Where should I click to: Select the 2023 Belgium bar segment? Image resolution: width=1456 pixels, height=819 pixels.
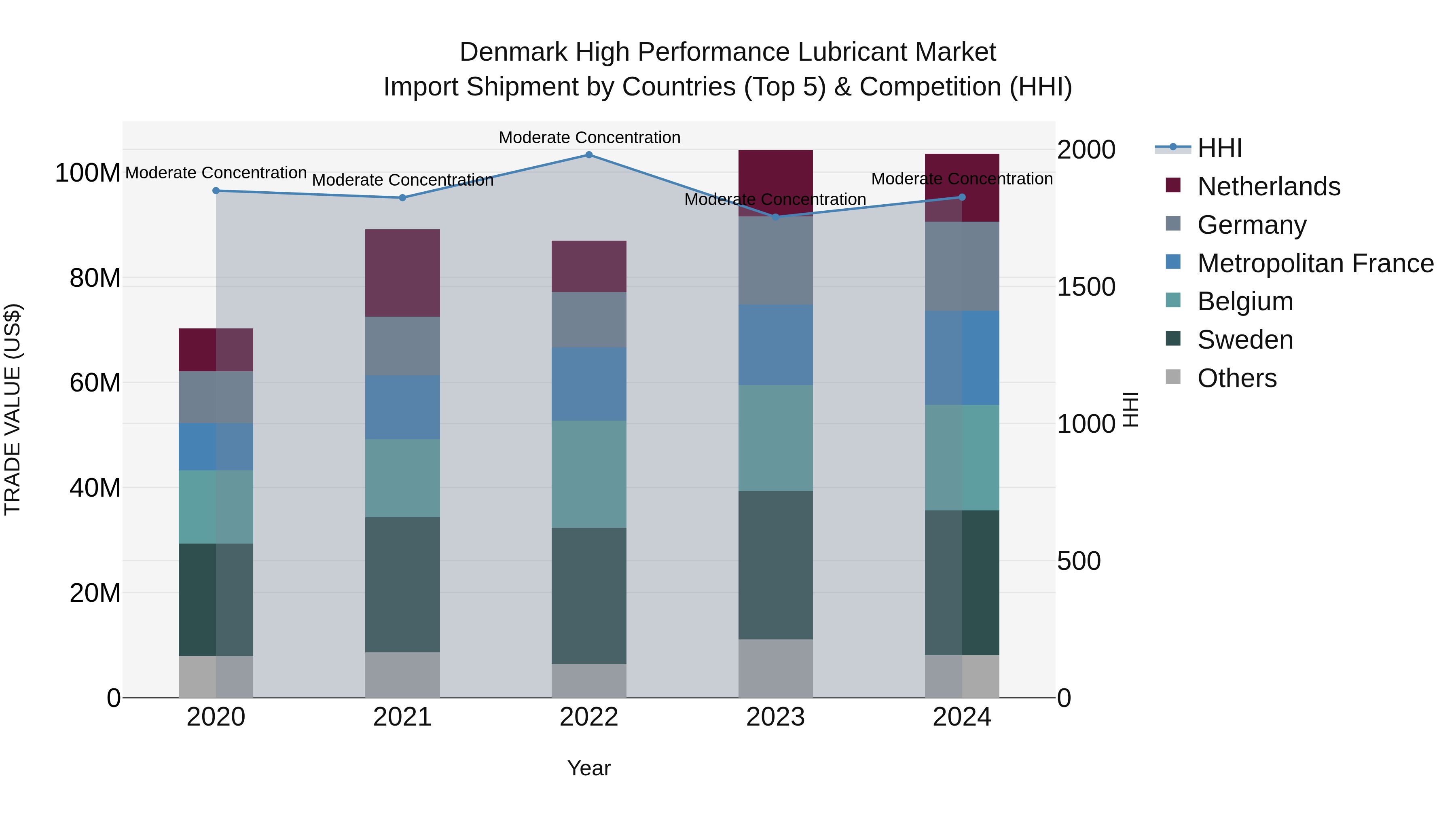tap(775, 438)
